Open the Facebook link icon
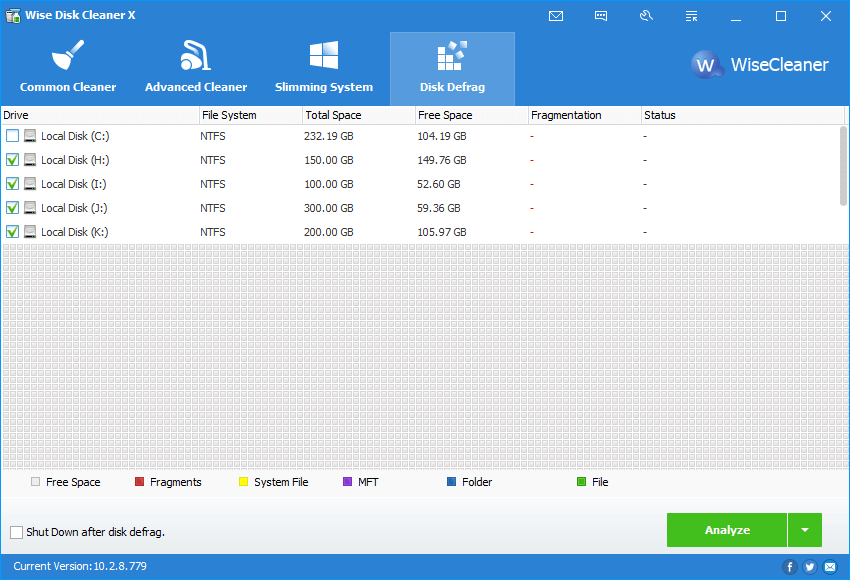850x580 pixels. click(789, 567)
